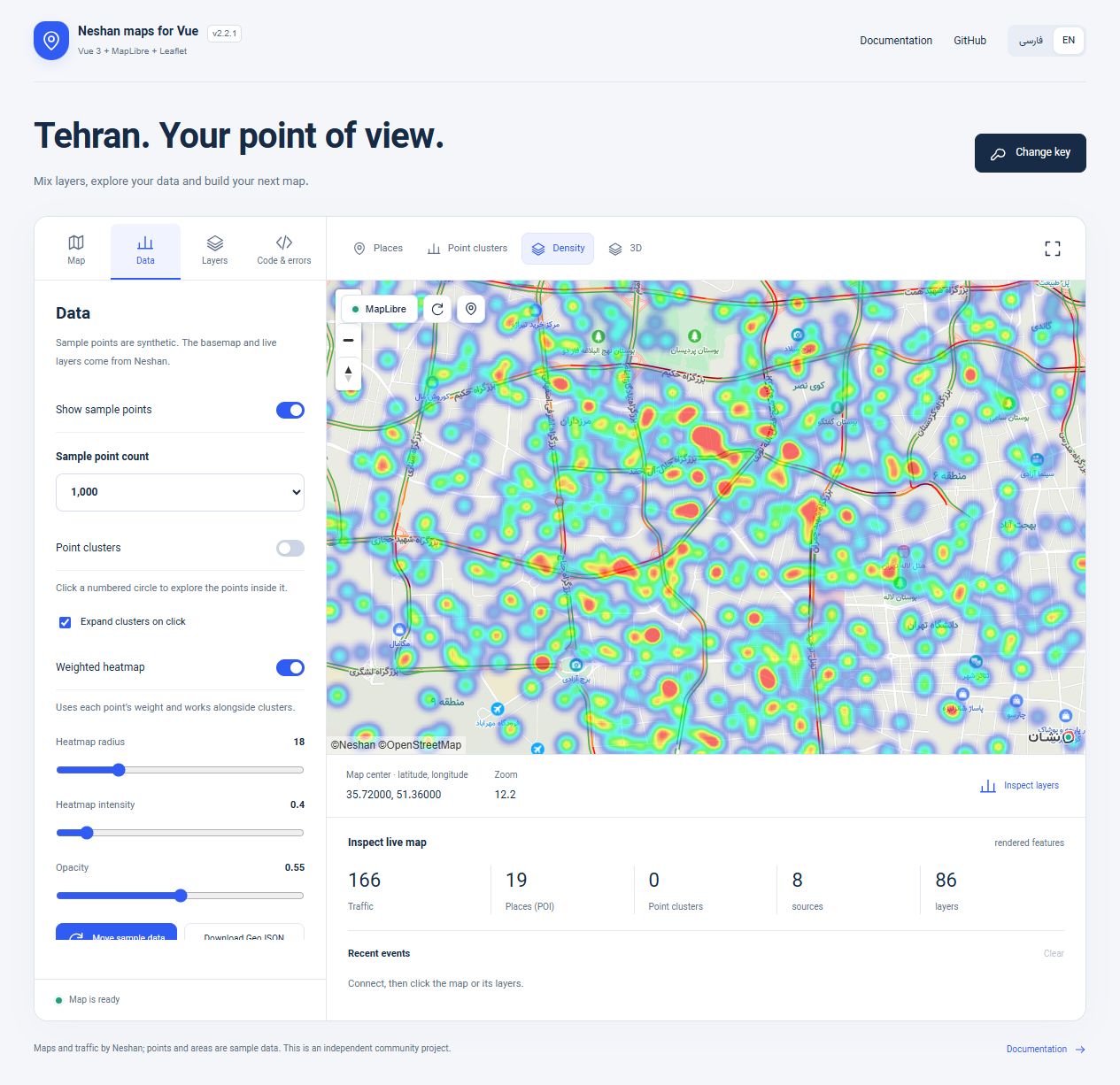Viewport: 1120px width, 1085px height.
Task: Switch language to Farsi
Action: tap(1031, 41)
